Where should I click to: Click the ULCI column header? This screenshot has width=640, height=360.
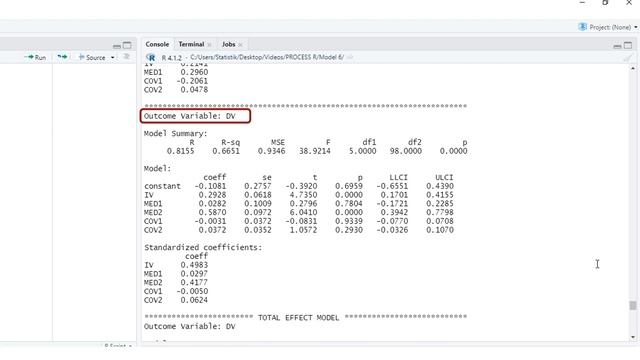pyautogui.click(x=444, y=178)
